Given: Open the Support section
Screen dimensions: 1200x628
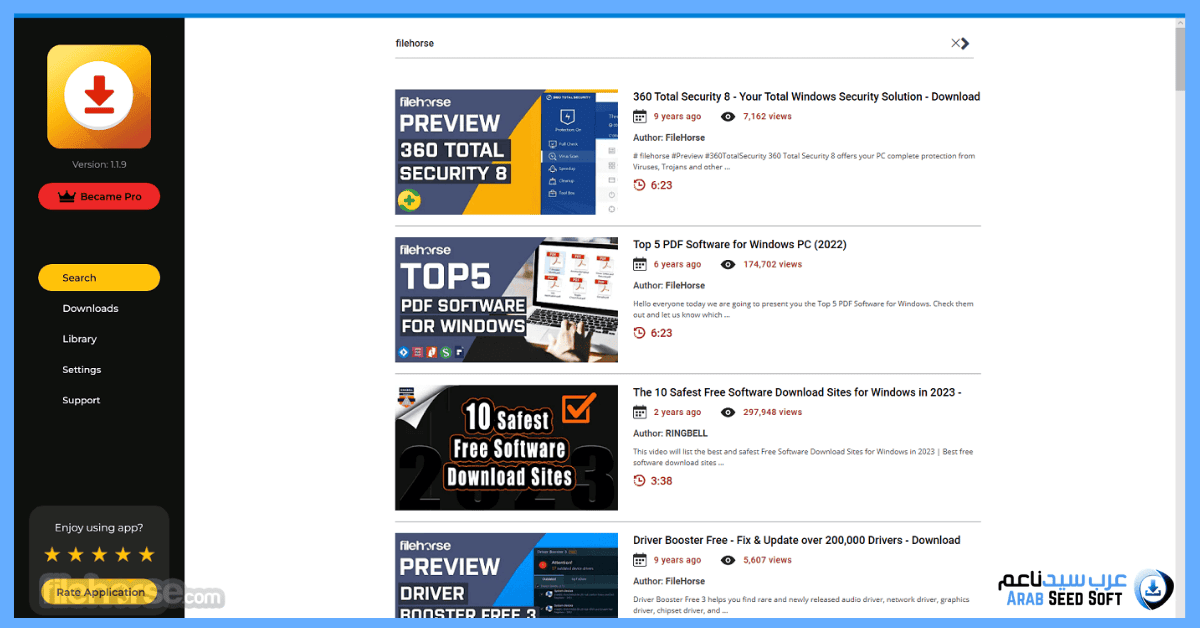Looking at the screenshot, I should tap(81, 400).
